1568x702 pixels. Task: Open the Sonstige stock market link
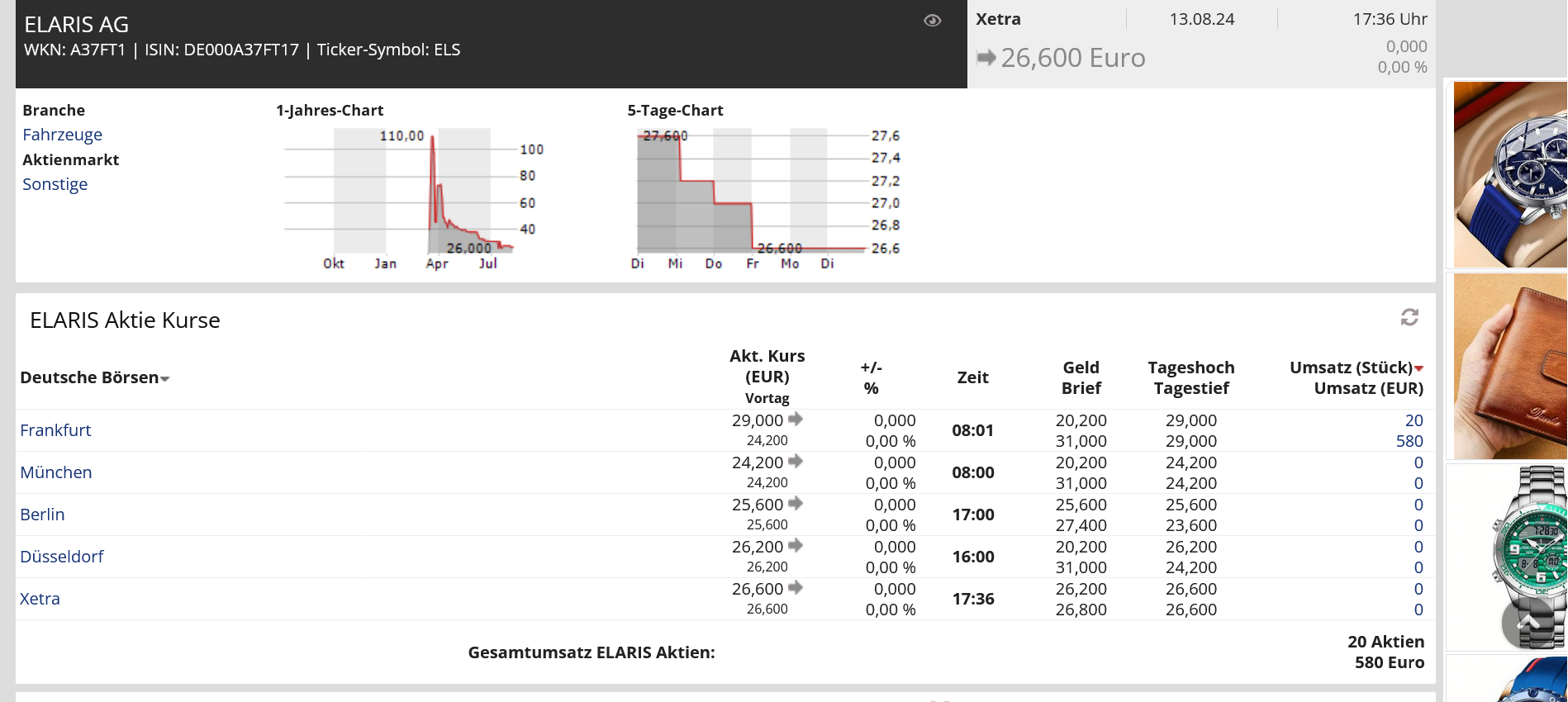coord(55,184)
